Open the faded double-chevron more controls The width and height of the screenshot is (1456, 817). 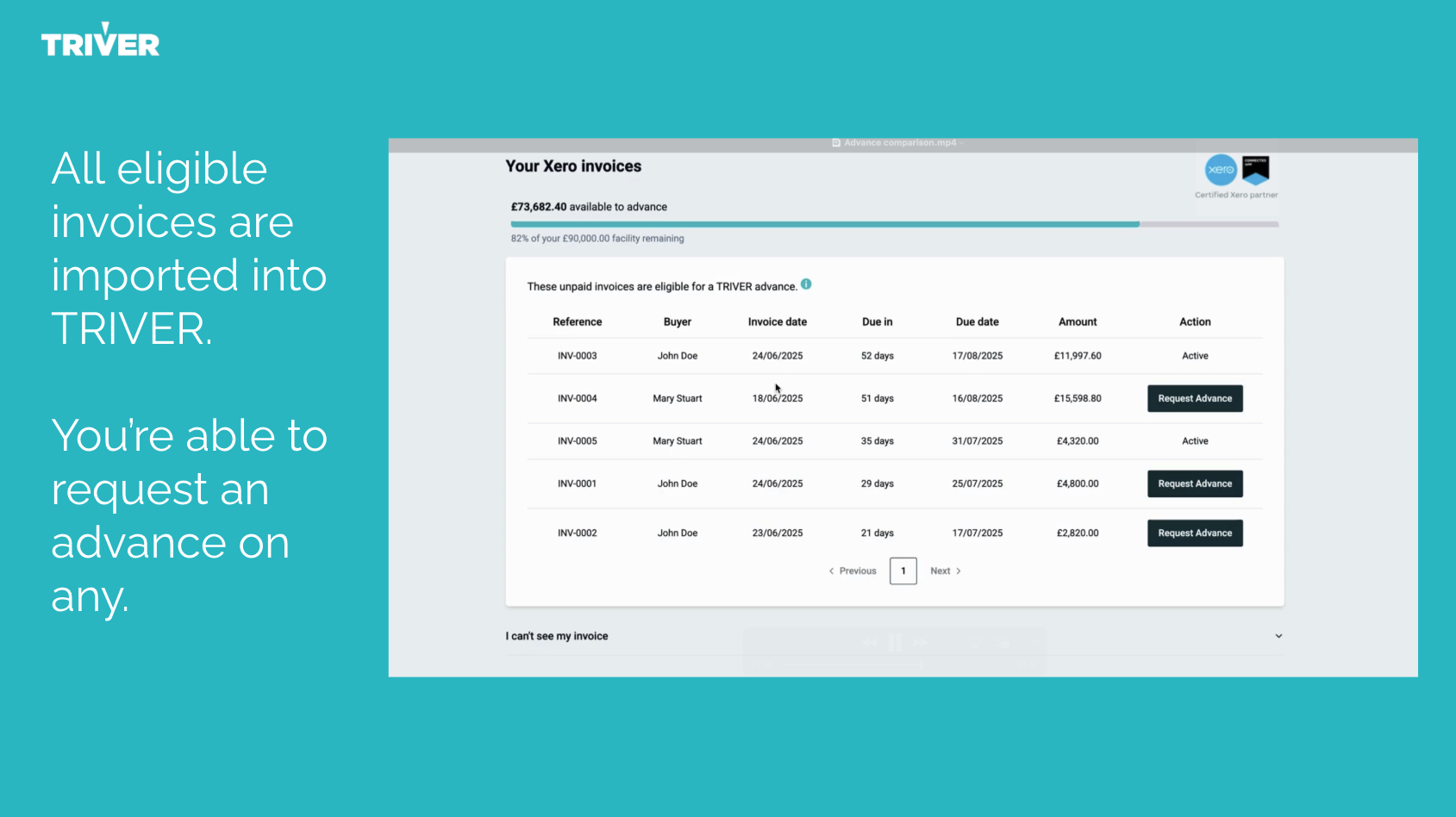tap(1034, 643)
